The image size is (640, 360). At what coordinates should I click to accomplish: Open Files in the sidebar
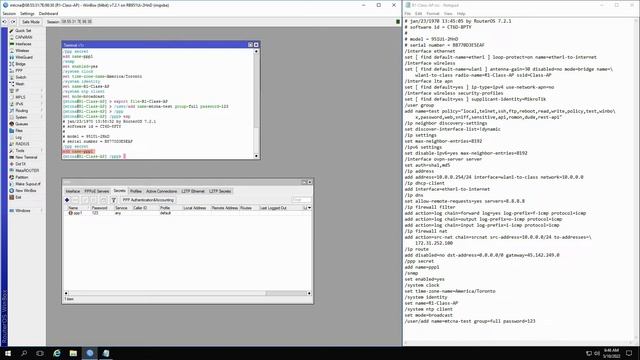[19, 131]
